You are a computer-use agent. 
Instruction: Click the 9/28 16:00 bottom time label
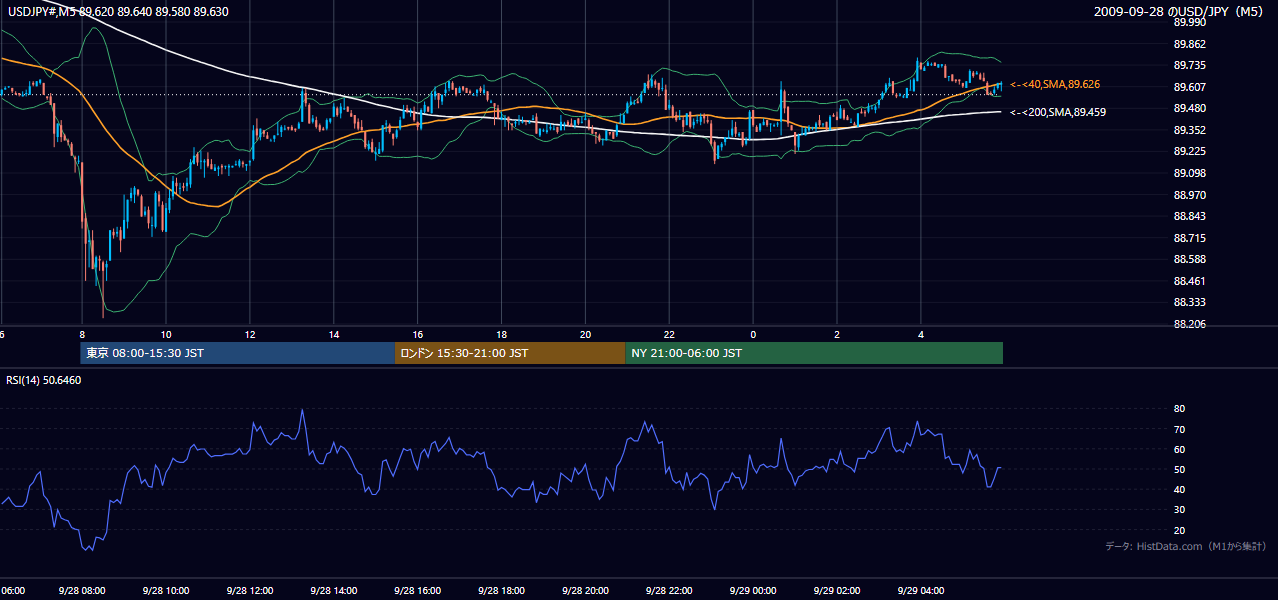(418, 591)
